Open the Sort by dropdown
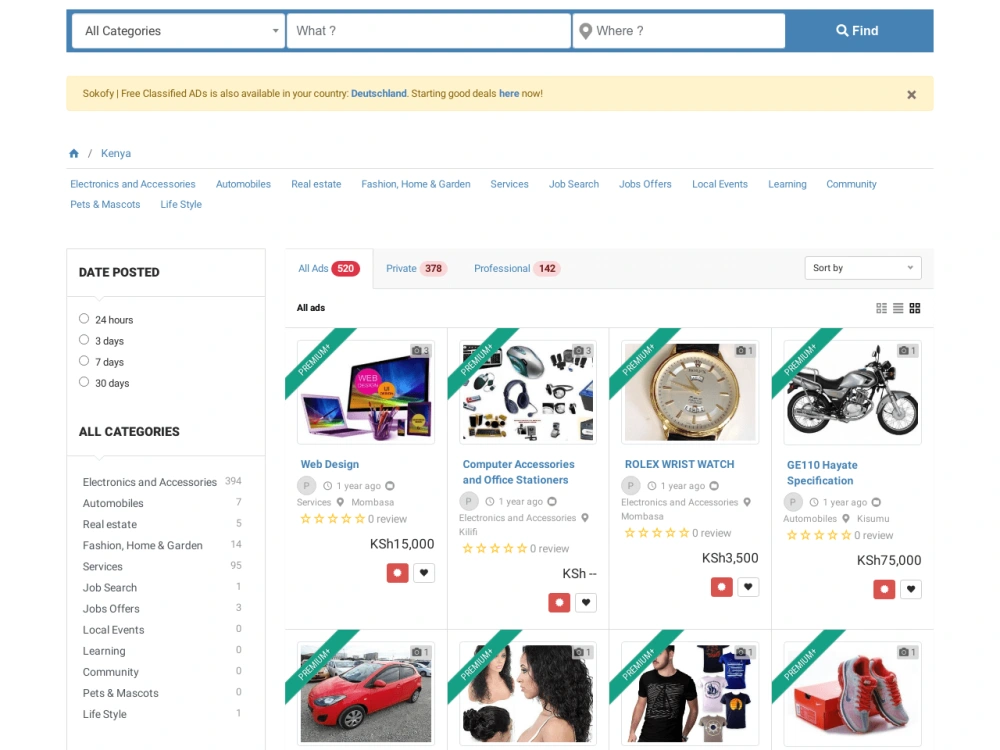This screenshot has height=750, width=1000. coord(863,268)
